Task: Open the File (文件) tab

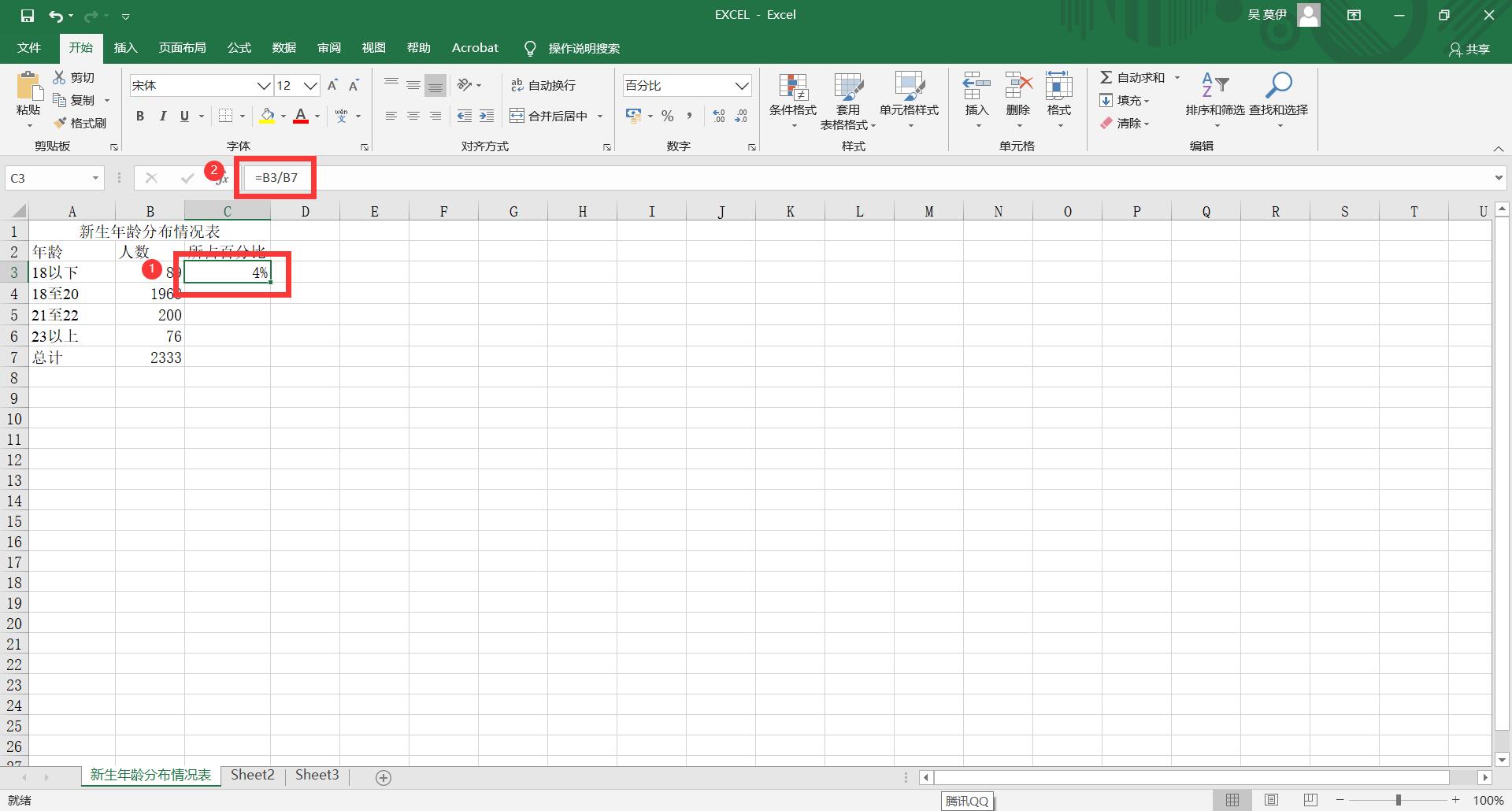Action: (29, 48)
